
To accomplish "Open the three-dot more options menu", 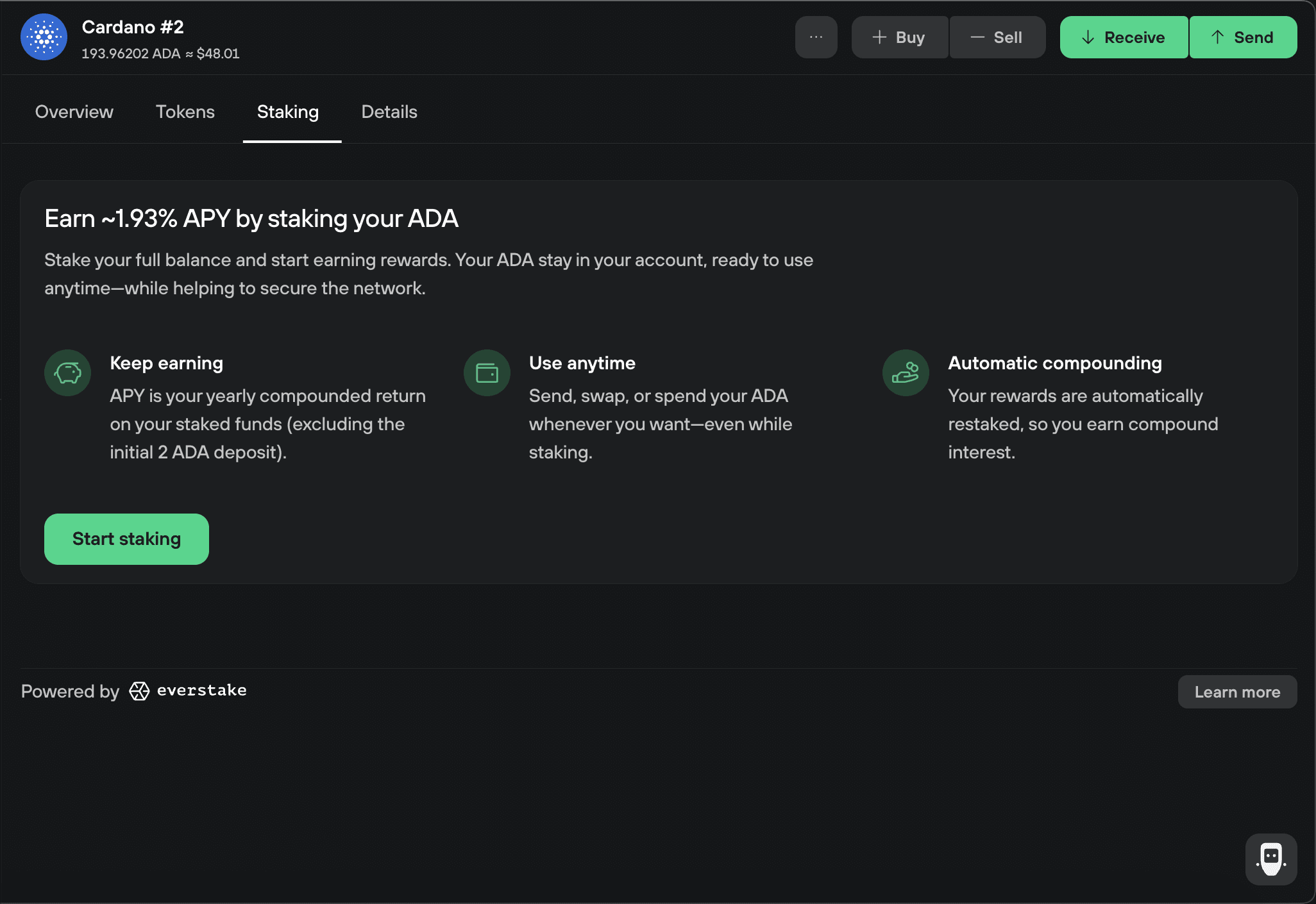I will (816, 37).
